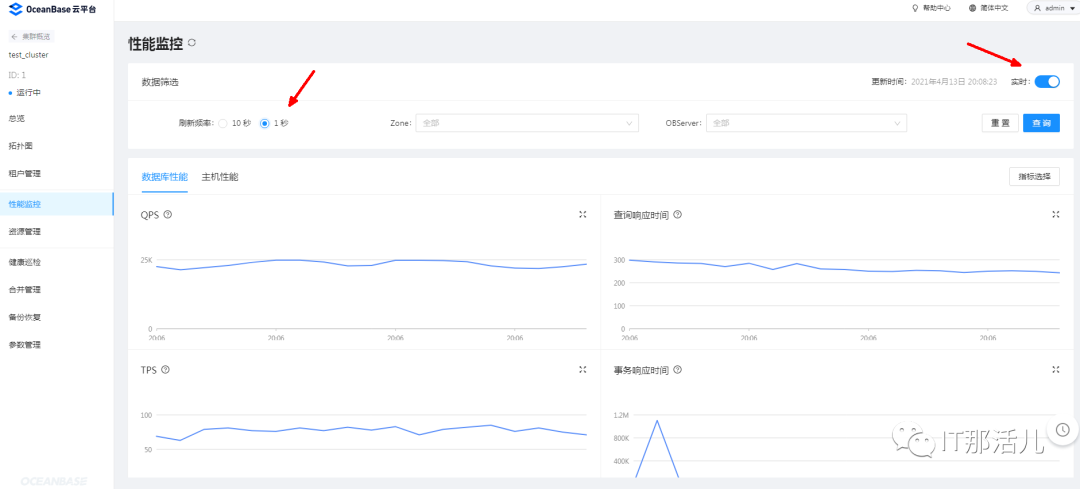The height and width of the screenshot is (489, 1080).
Task: Switch to the 主机性能 tab
Action: [220, 177]
